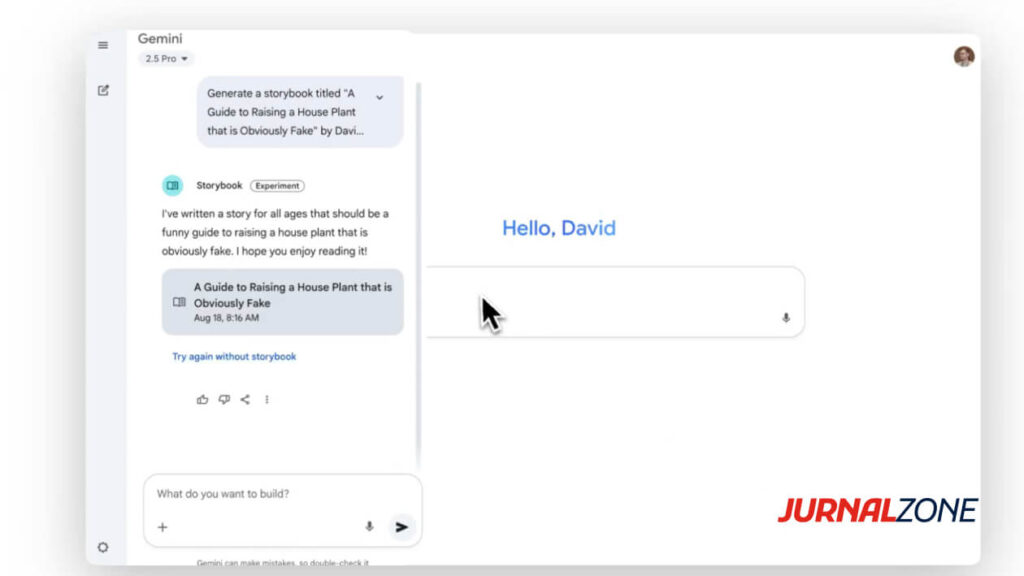Viewport: 1024px width, 576px height.
Task: Start a new chat with the edit icon
Action: click(x=103, y=91)
